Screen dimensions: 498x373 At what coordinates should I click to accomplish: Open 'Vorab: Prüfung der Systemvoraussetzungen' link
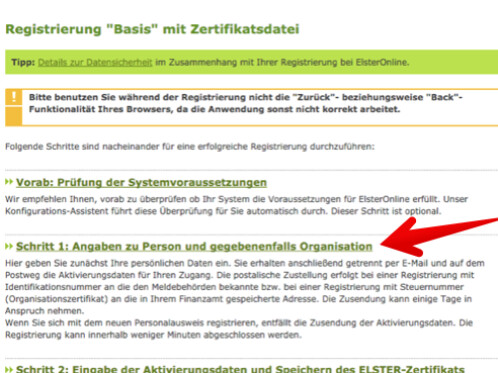pyautogui.click(x=141, y=183)
